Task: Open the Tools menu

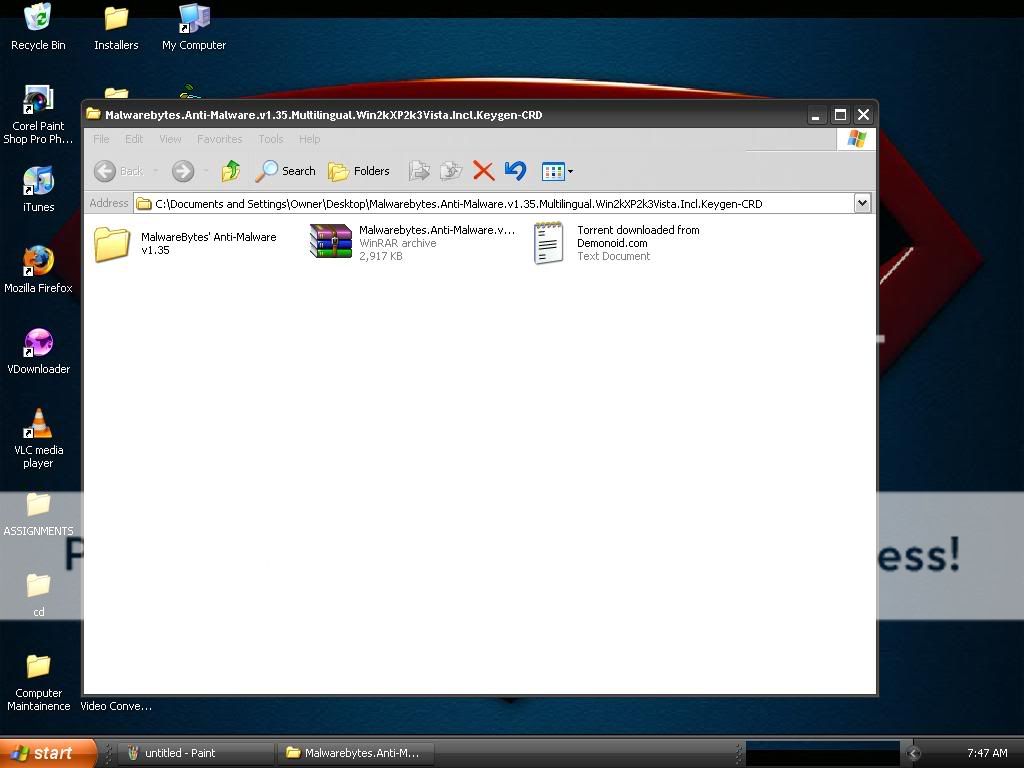Action: (x=270, y=139)
